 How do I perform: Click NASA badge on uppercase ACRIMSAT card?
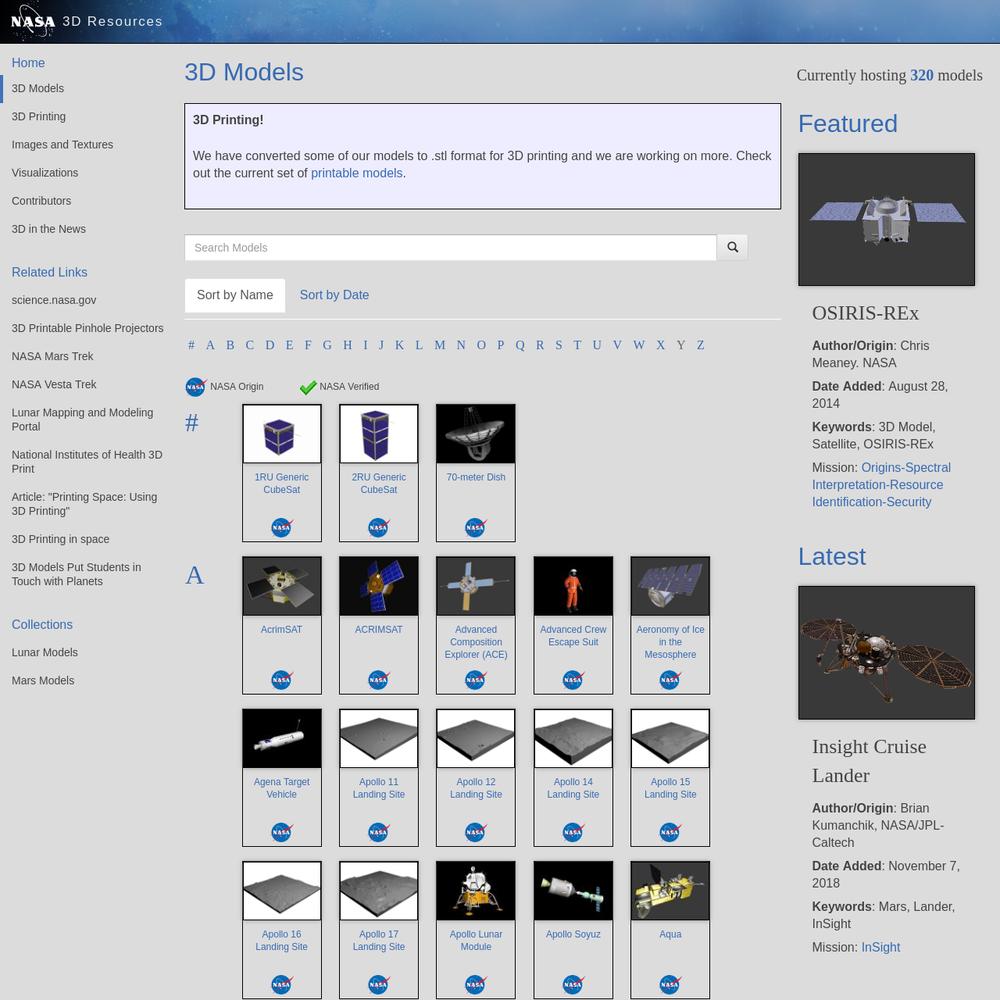(379, 680)
